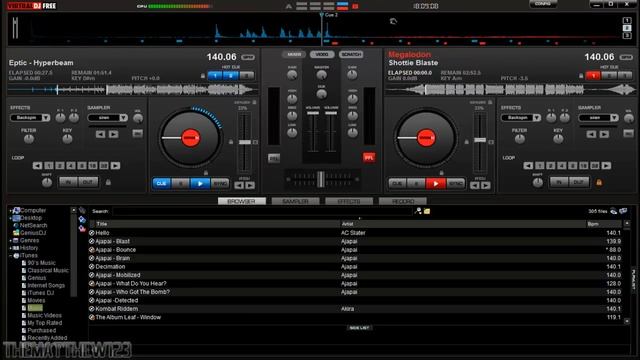640x360 pixels.
Task: Select track 'Ajapai - Blast'
Action: 355,241
